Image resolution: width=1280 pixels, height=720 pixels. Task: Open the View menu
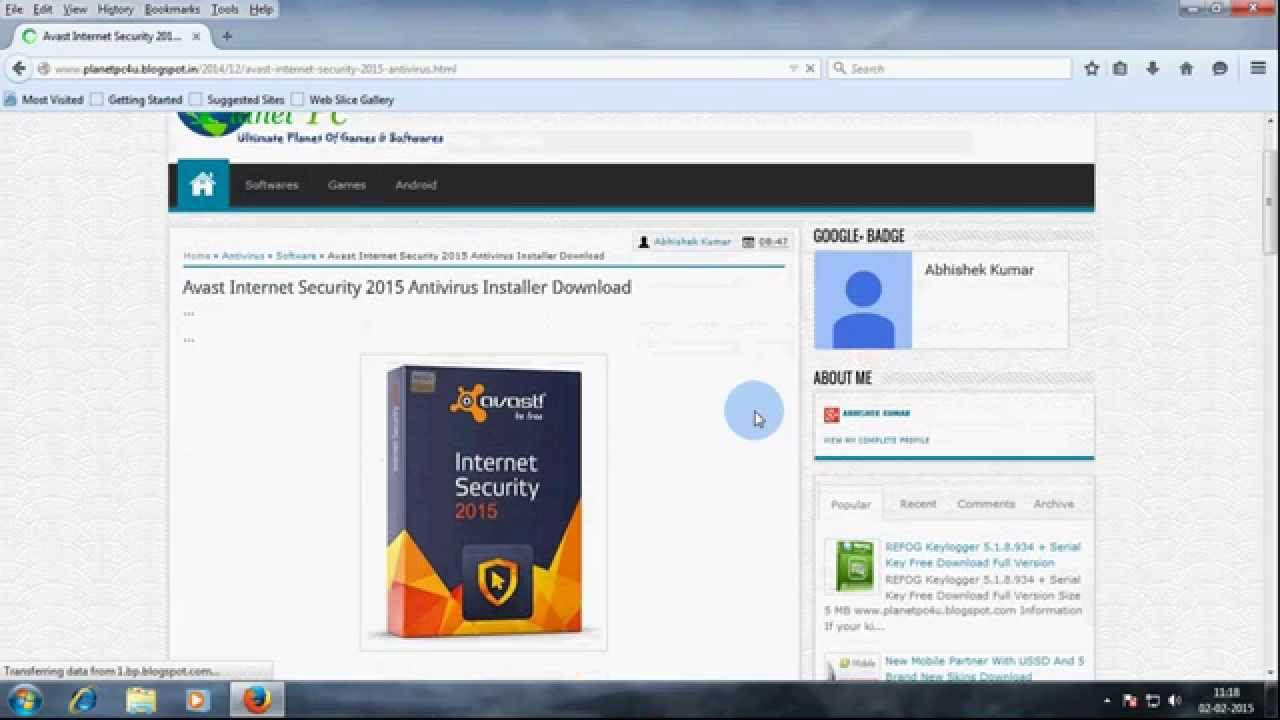(x=75, y=9)
